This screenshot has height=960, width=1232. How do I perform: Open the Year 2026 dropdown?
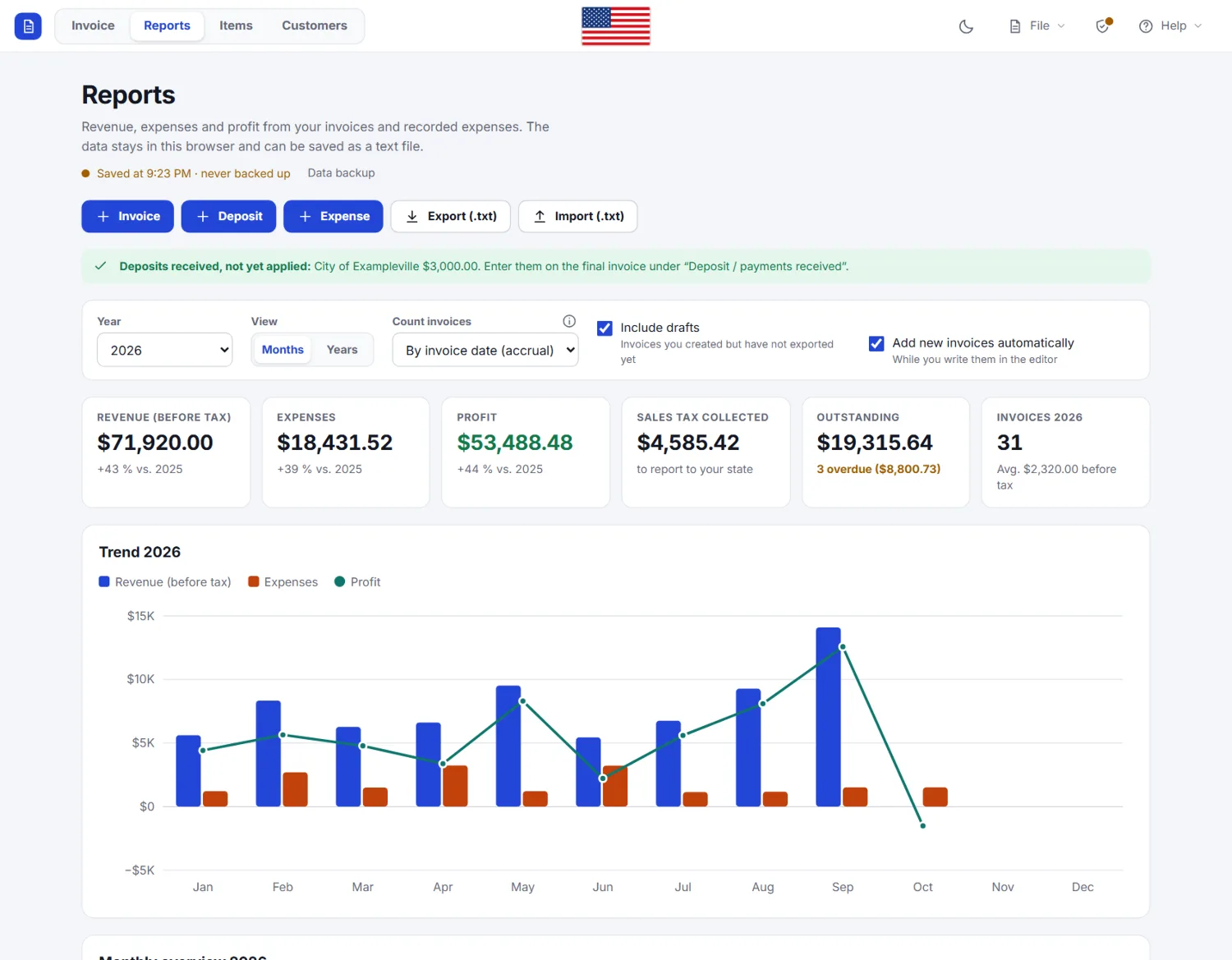pyautogui.click(x=165, y=350)
